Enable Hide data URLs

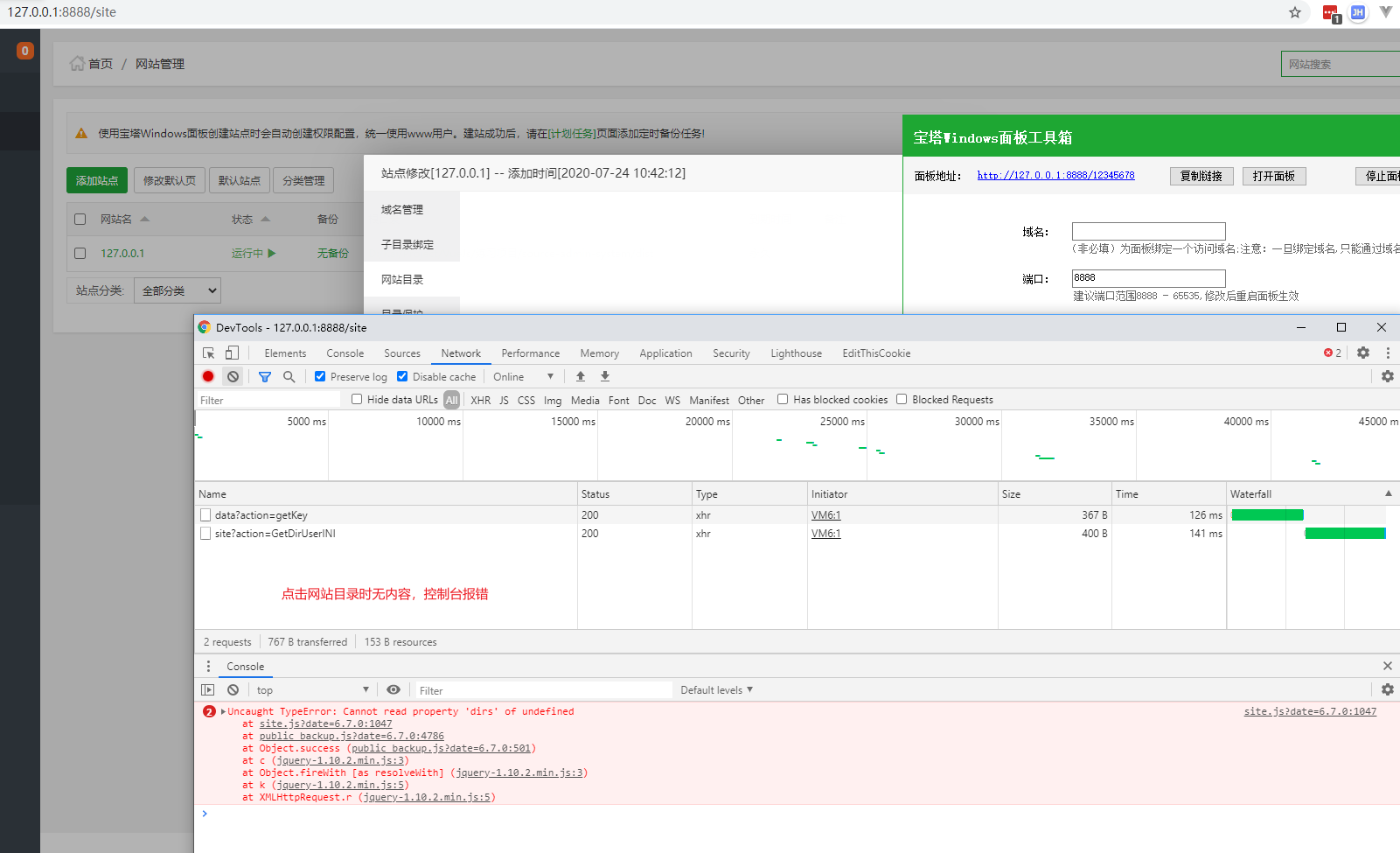[x=357, y=399]
